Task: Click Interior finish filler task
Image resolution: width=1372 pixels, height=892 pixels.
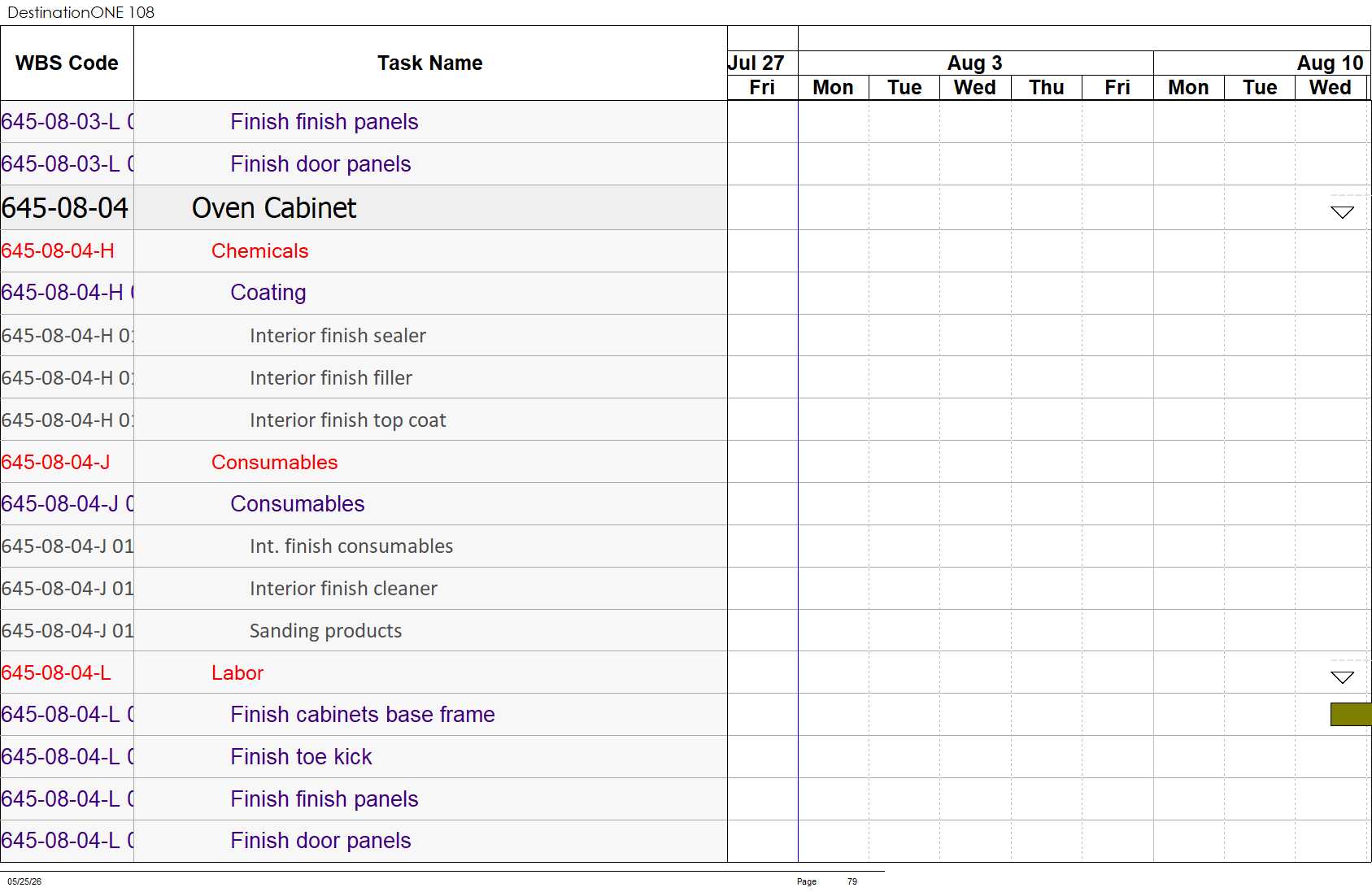Action: (x=331, y=377)
